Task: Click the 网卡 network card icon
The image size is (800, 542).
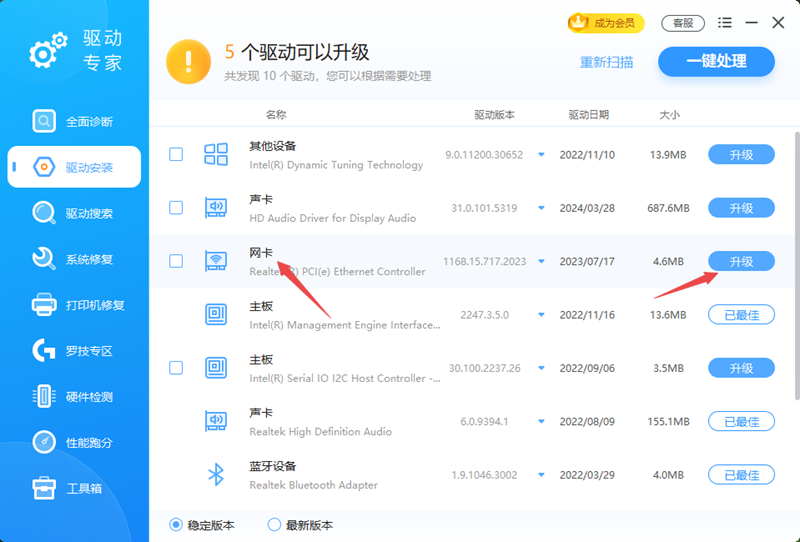Action: pyautogui.click(x=216, y=261)
